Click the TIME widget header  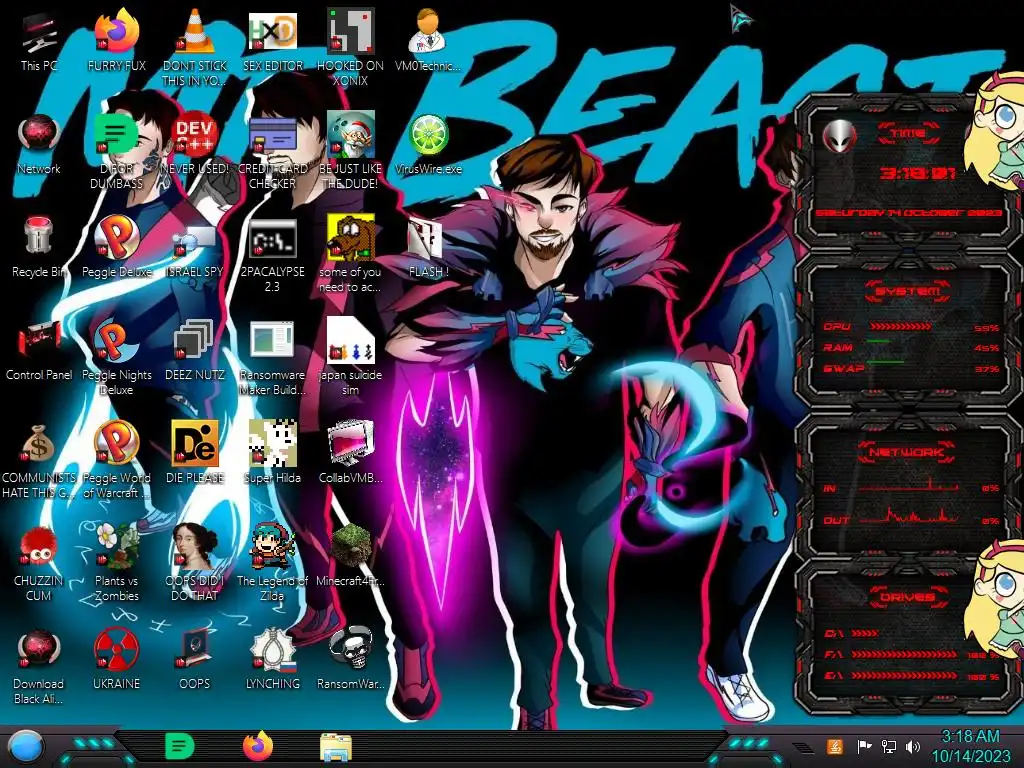tap(908, 133)
